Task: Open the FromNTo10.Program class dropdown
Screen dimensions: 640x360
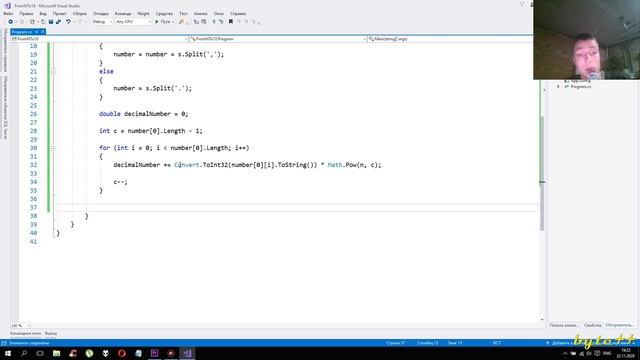Action: 278,39
